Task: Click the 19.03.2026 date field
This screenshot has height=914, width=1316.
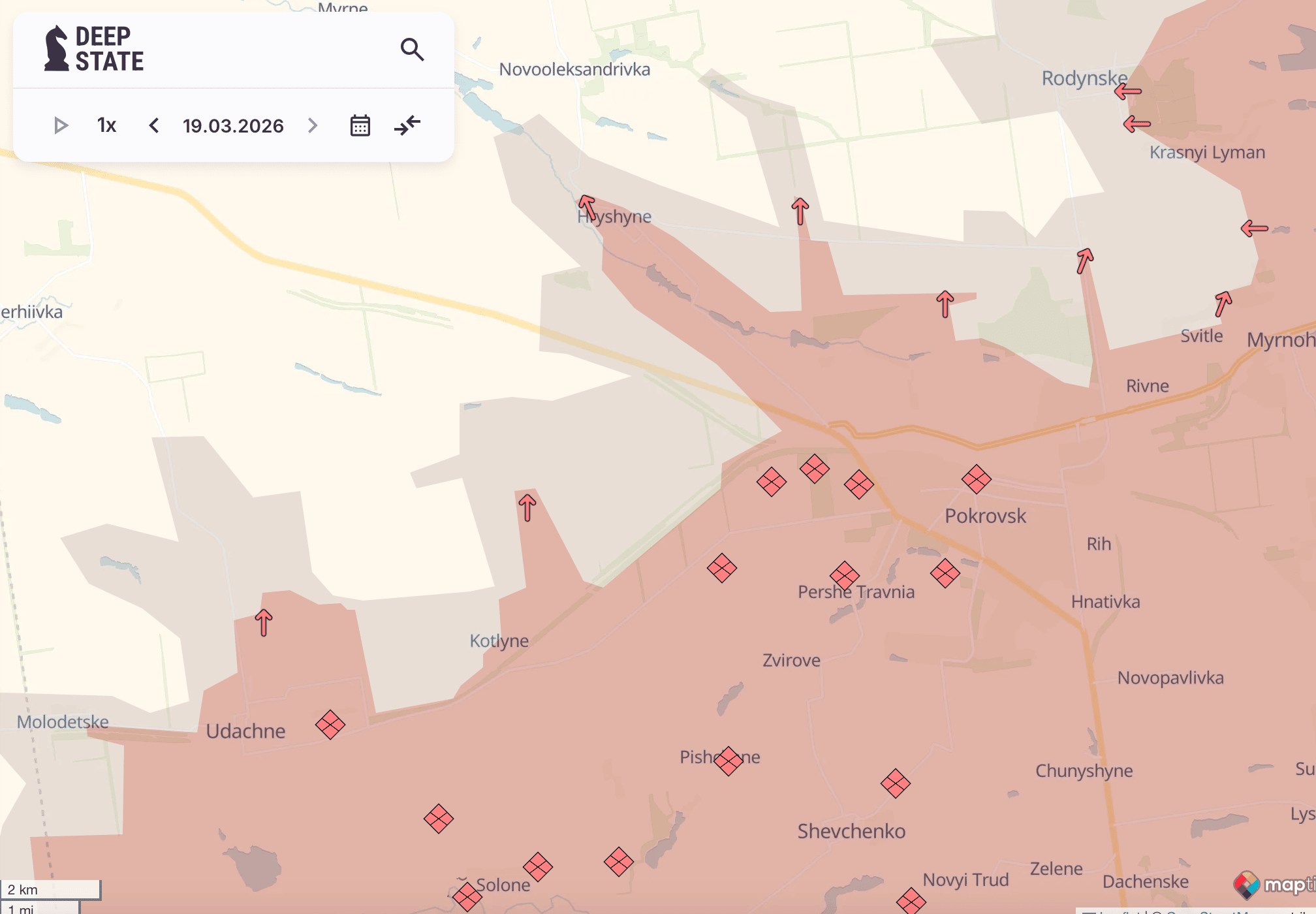Action: point(233,125)
